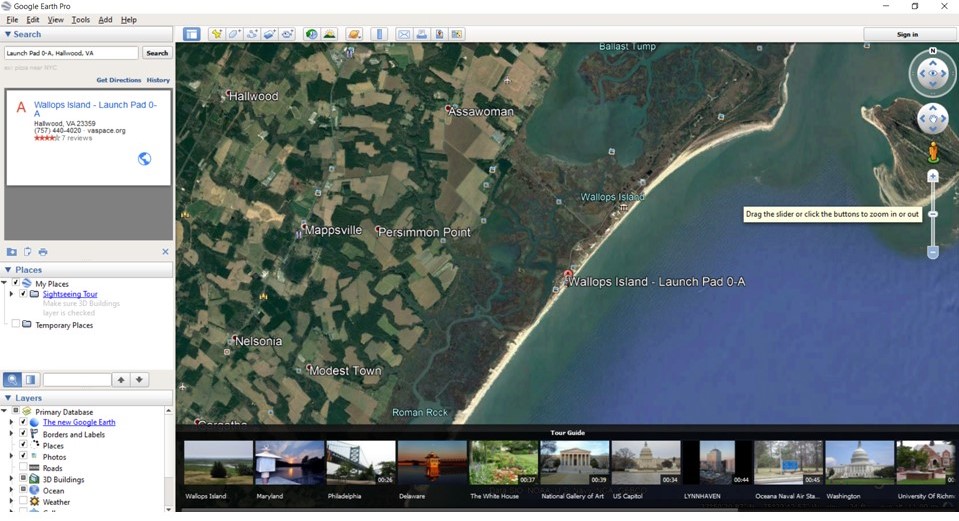This screenshot has width=959, height=521.
Task: Uncheck the Places layer checkbox
Action: click(23, 445)
